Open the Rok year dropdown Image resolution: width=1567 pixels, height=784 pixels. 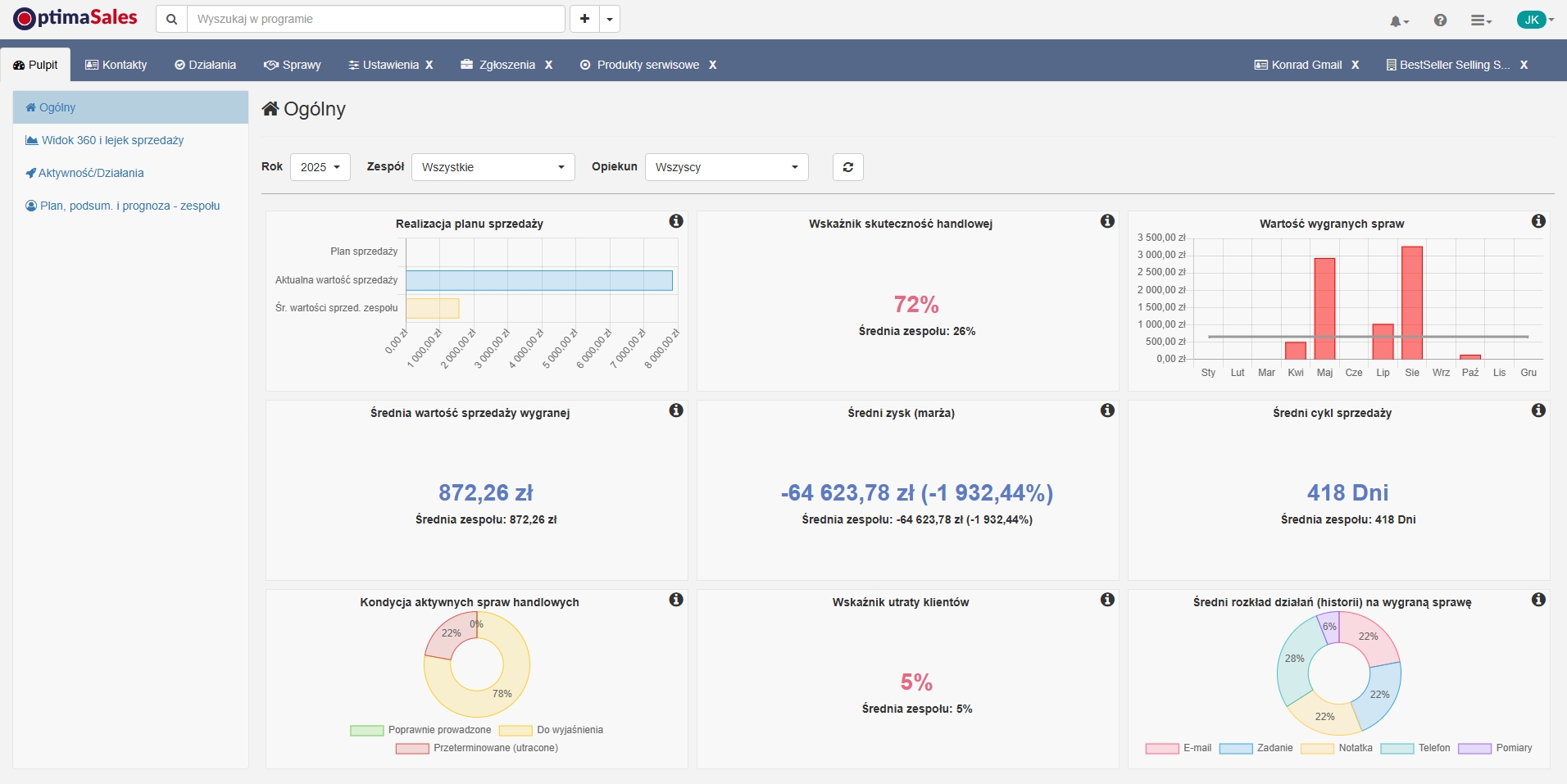click(x=320, y=166)
